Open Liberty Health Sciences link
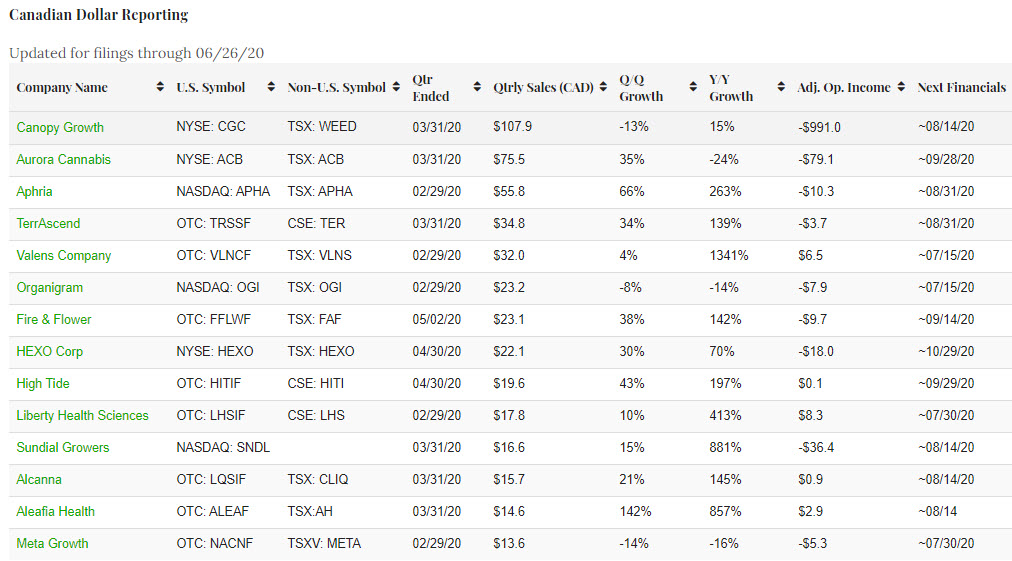This screenshot has width=1012, height=561. coord(82,415)
